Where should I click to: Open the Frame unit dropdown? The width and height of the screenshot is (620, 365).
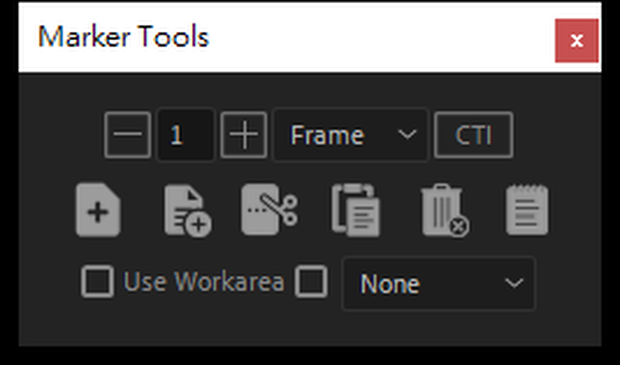pos(351,135)
